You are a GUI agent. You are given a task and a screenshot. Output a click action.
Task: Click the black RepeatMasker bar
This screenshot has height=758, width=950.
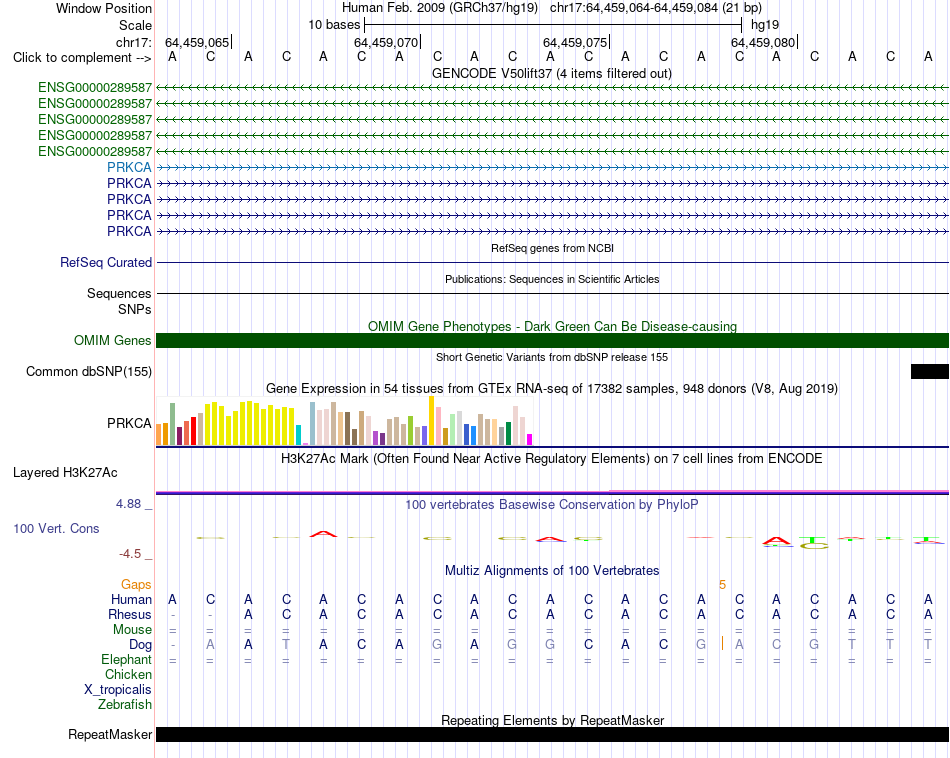click(x=552, y=734)
